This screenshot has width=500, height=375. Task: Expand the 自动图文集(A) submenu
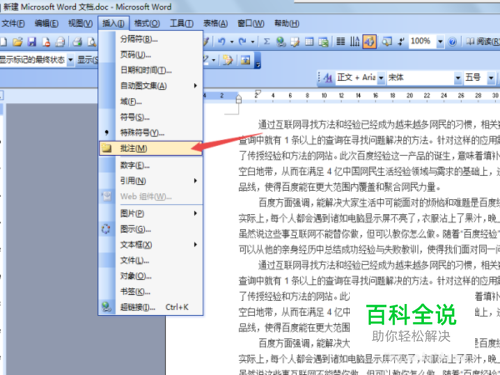(x=151, y=86)
